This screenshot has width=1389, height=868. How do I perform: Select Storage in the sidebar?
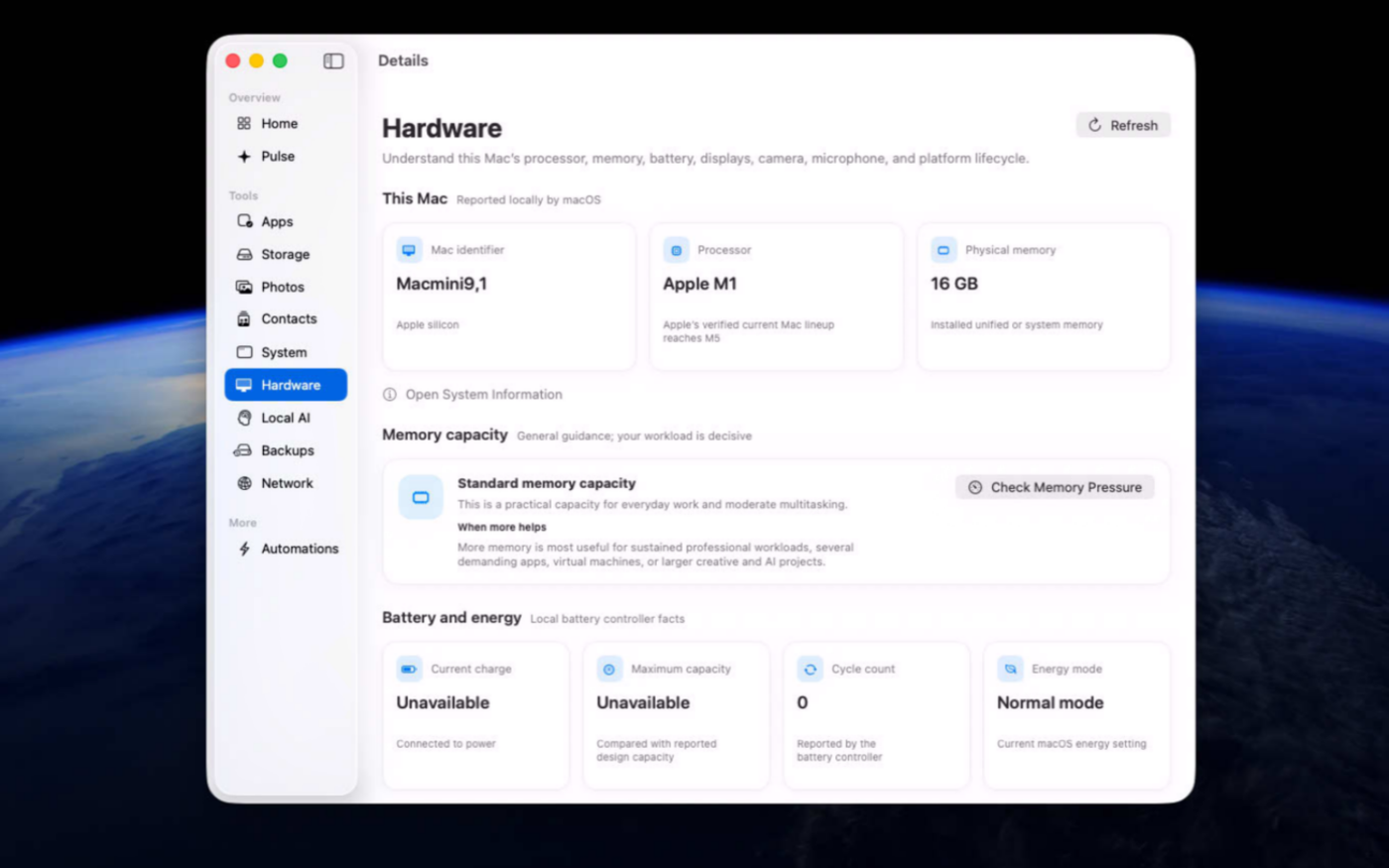[x=286, y=255]
